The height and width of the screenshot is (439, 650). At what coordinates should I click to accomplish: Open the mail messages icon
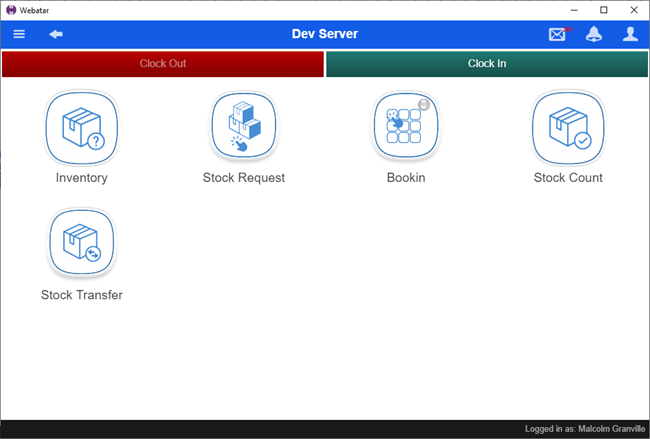(558, 34)
